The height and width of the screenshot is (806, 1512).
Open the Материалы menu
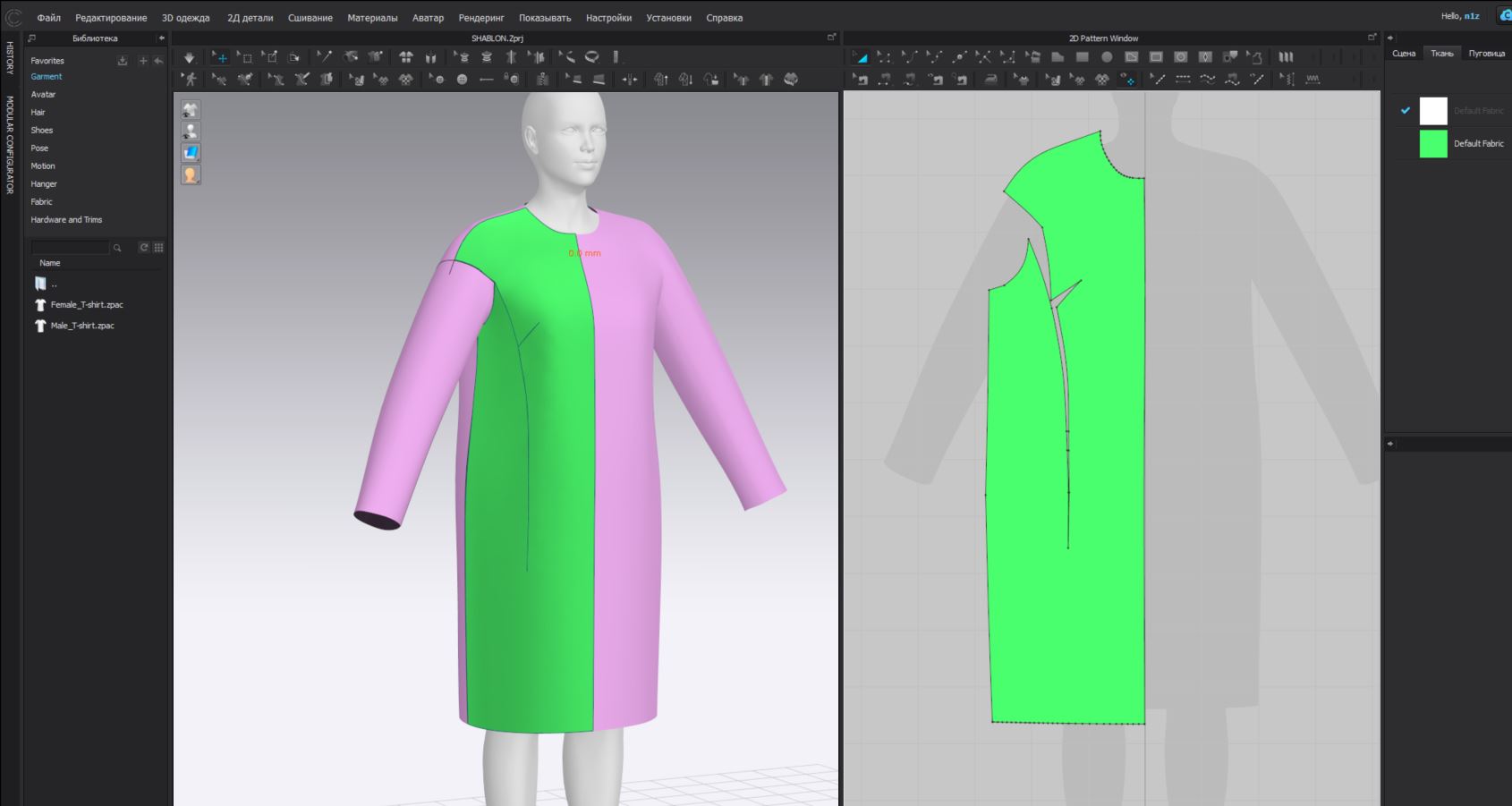pyautogui.click(x=372, y=18)
